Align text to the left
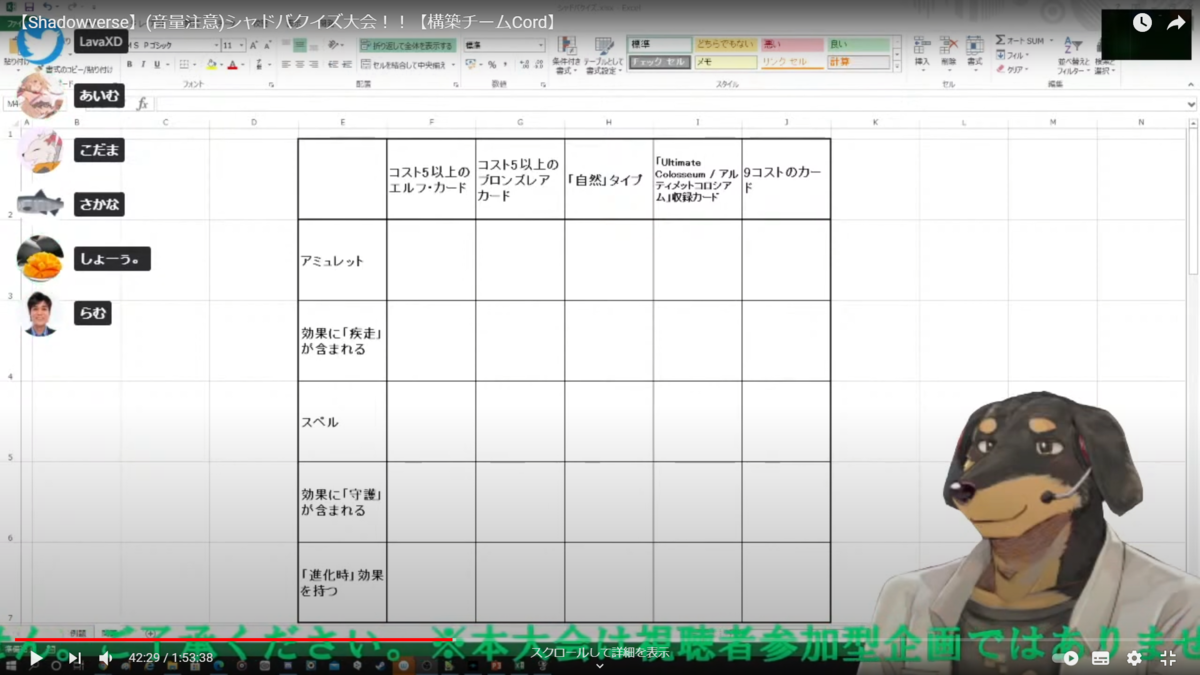The image size is (1200, 675). 285,65
